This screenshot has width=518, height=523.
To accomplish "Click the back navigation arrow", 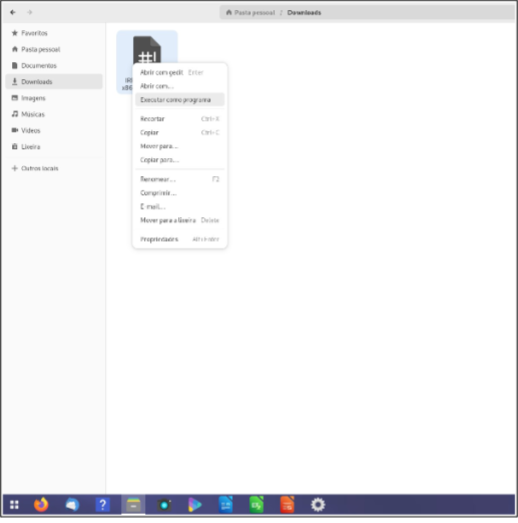I will click(x=13, y=12).
